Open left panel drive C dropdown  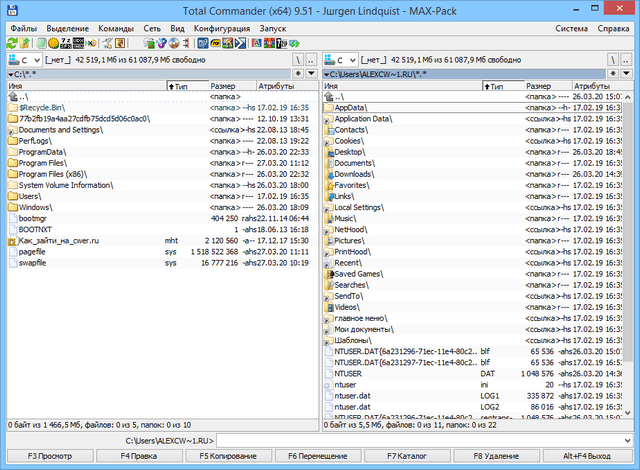(x=24, y=61)
